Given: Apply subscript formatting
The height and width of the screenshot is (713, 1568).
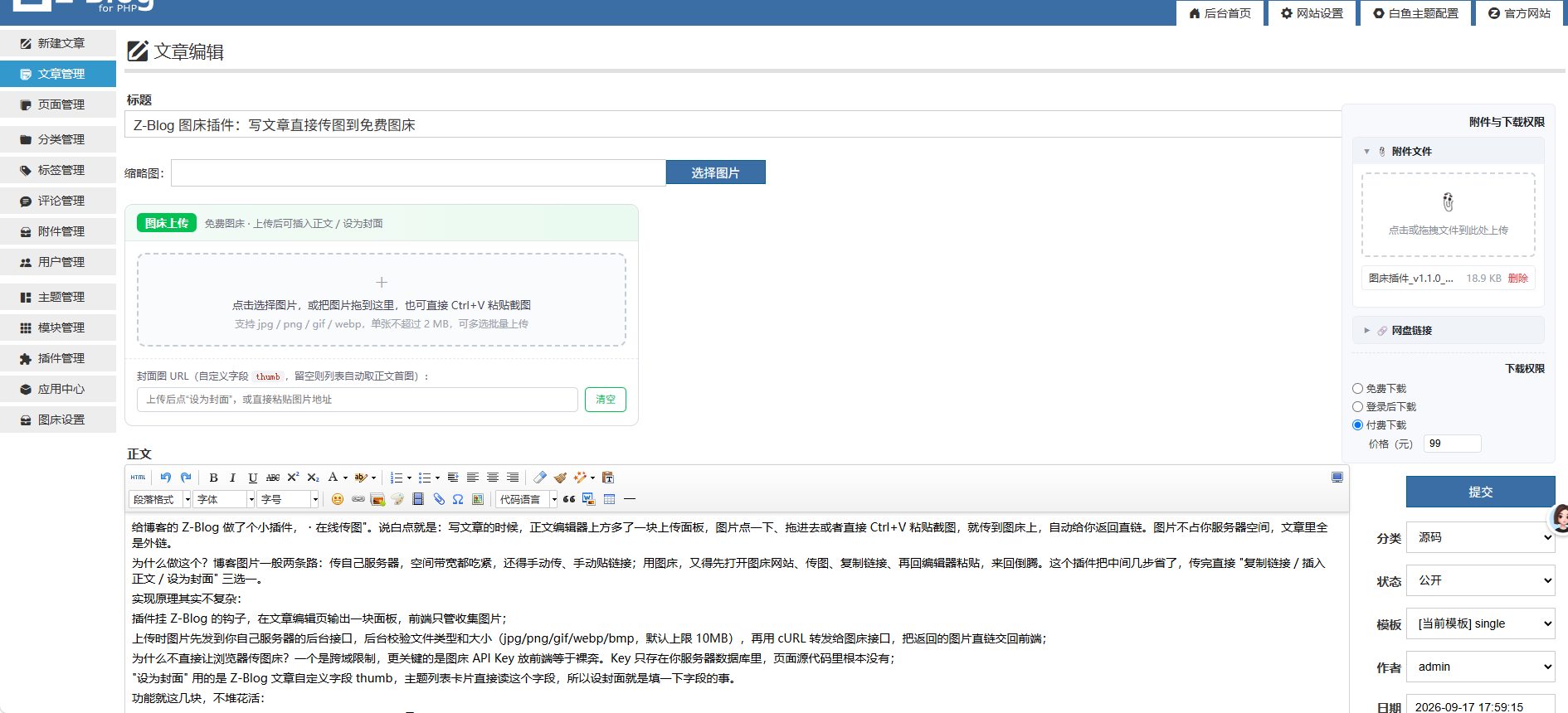Looking at the screenshot, I should pos(313,478).
